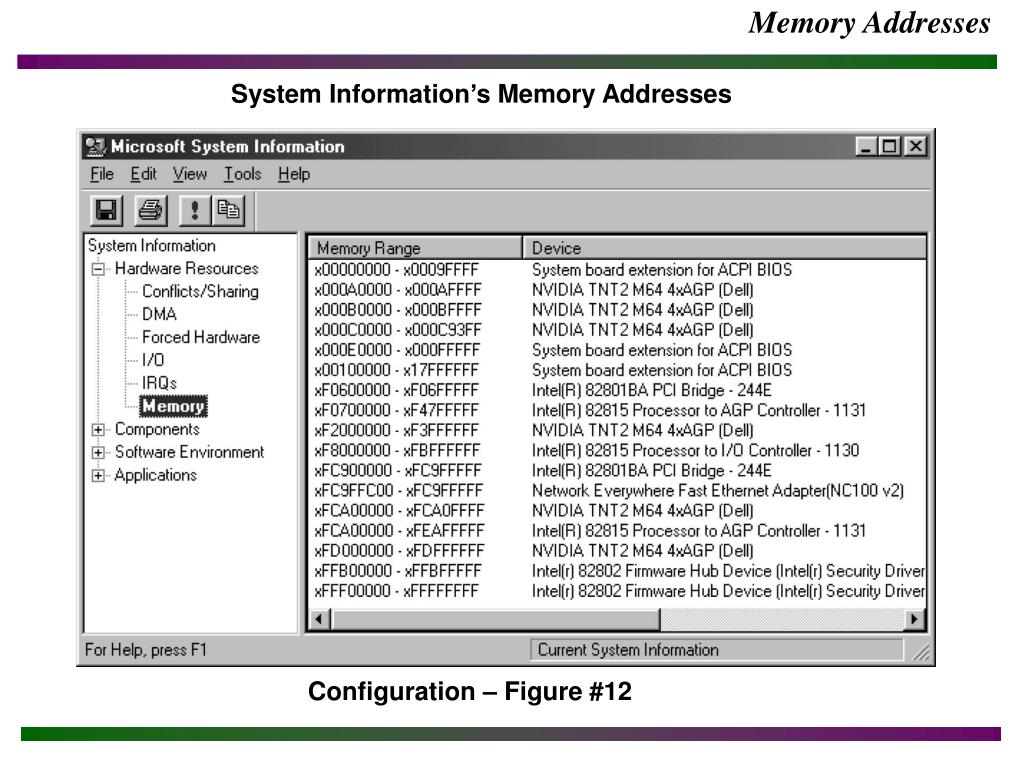Select row x000A0000 - x000AFFFF
1024x768 pixels.
pyautogui.click(x=617, y=290)
